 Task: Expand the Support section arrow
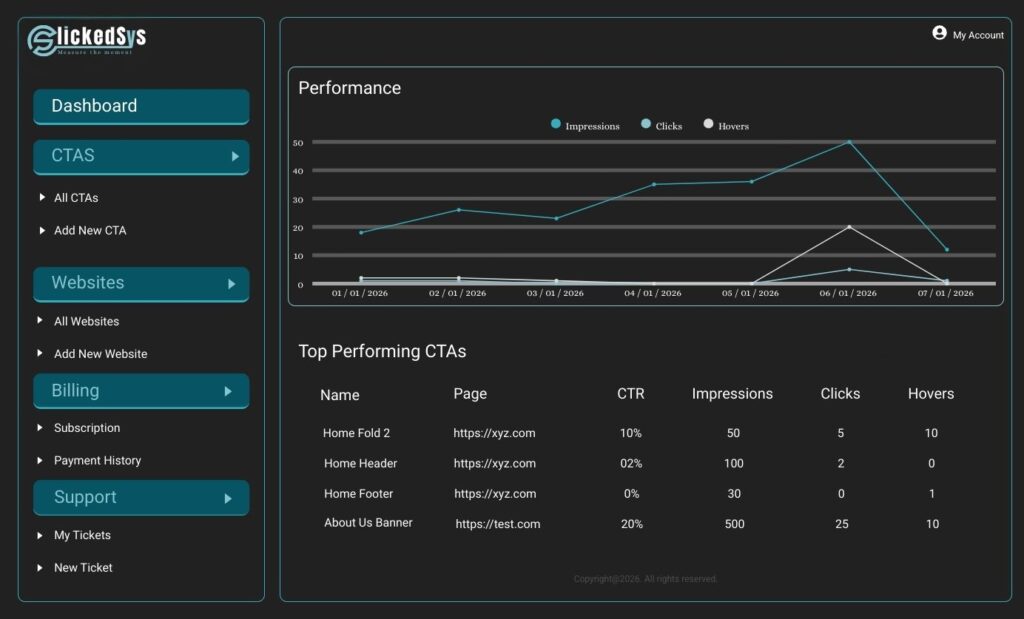pyautogui.click(x=228, y=498)
